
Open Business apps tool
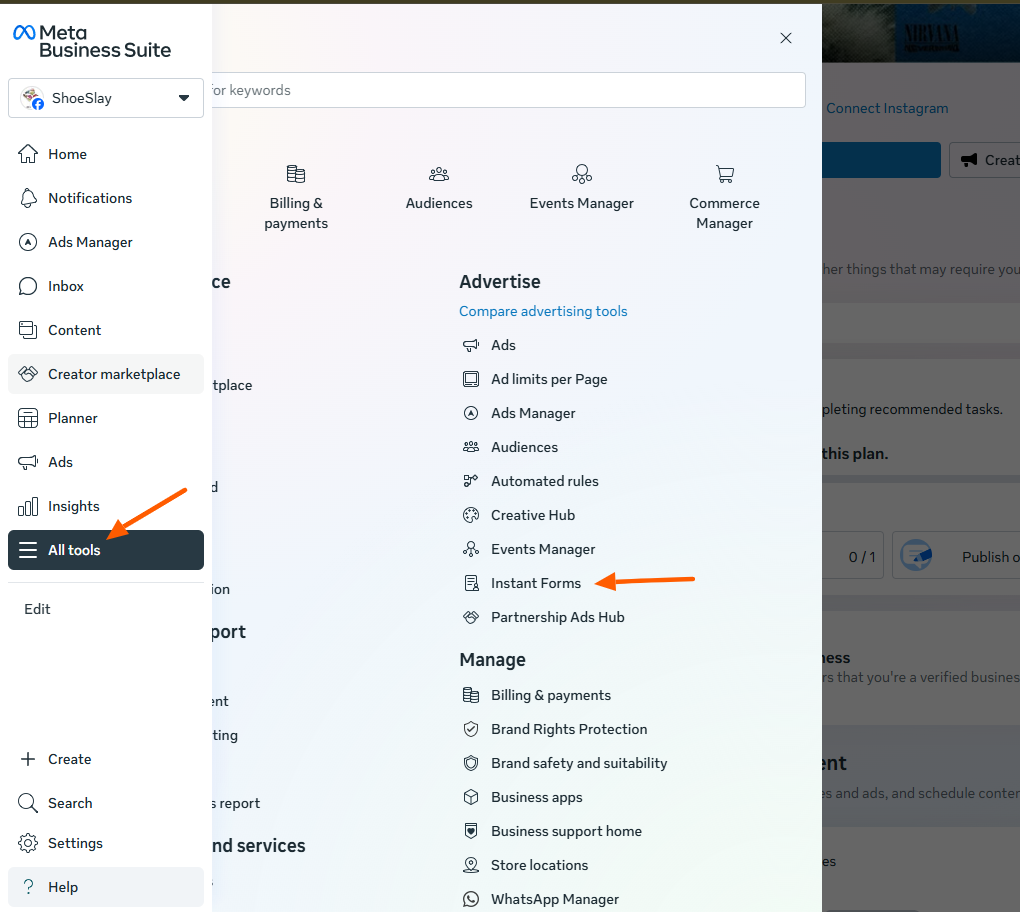pyautogui.click(x=522, y=798)
